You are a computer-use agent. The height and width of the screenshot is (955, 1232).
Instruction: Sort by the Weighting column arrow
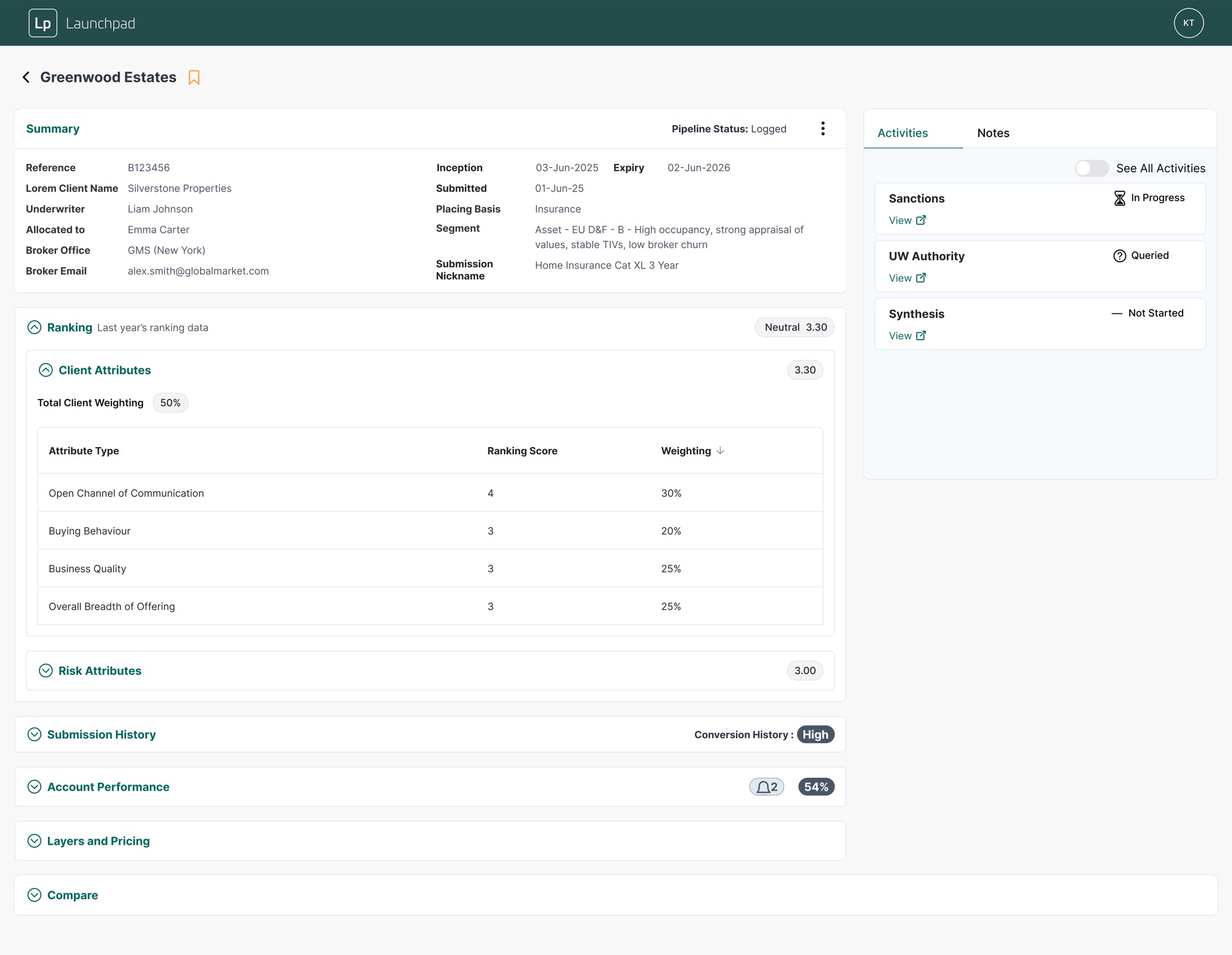pyautogui.click(x=720, y=451)
